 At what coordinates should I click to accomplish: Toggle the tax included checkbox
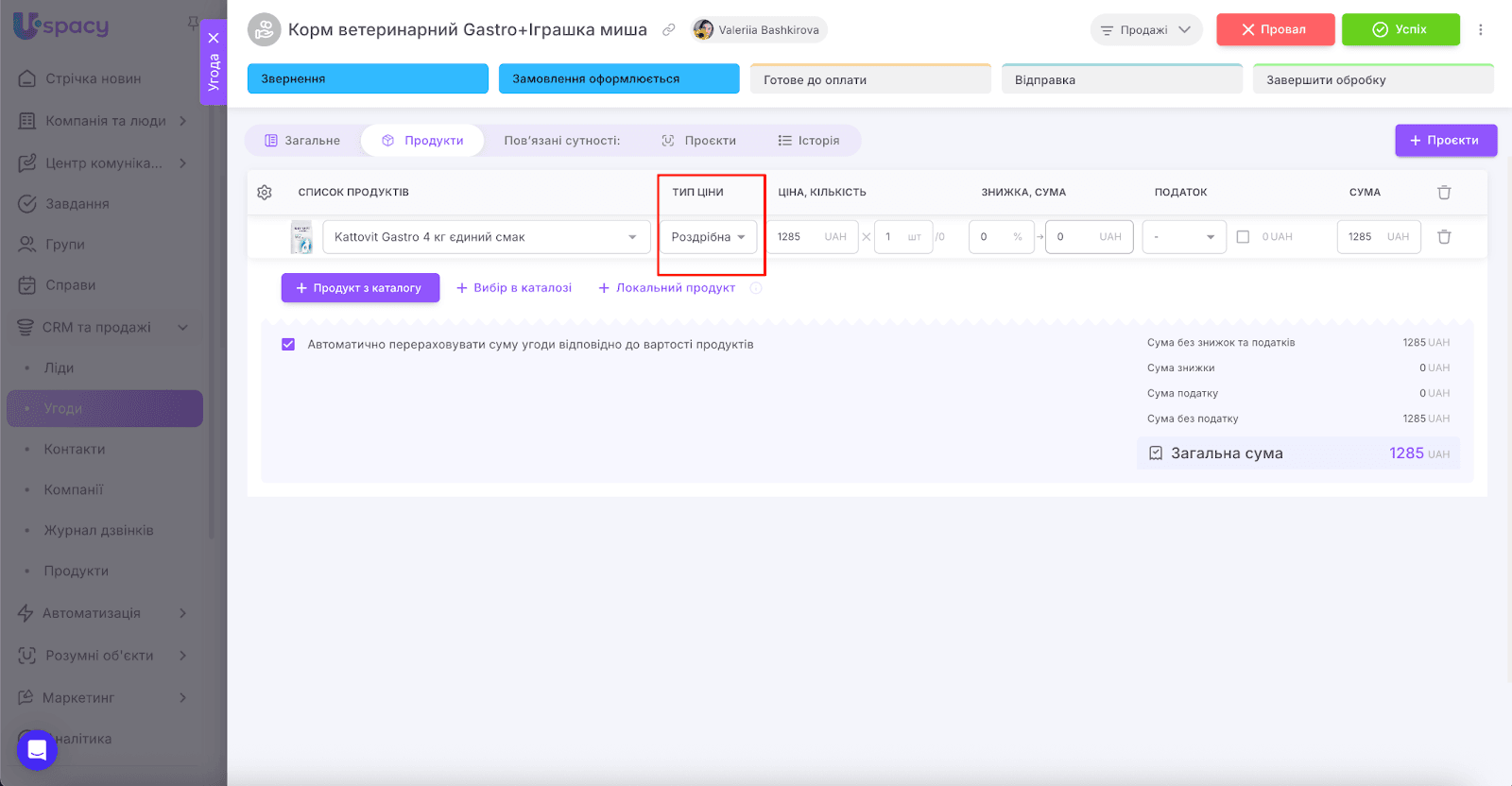coord(1243,237)
